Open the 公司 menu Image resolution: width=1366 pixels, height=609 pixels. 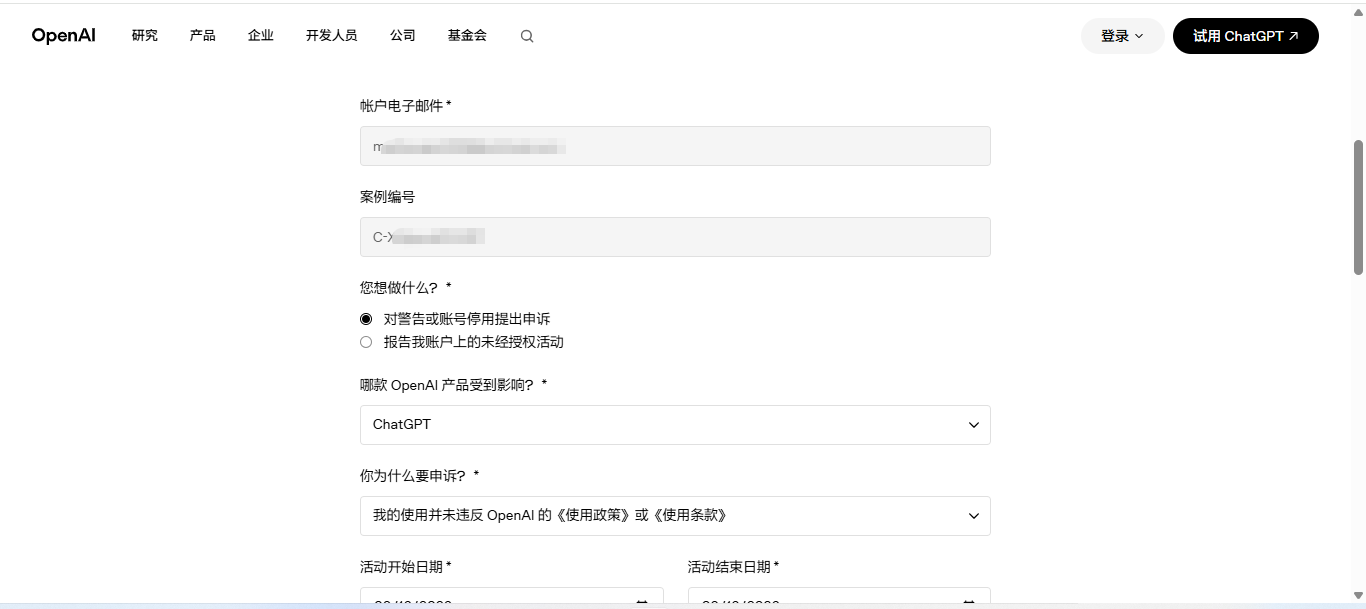point(403,36)
